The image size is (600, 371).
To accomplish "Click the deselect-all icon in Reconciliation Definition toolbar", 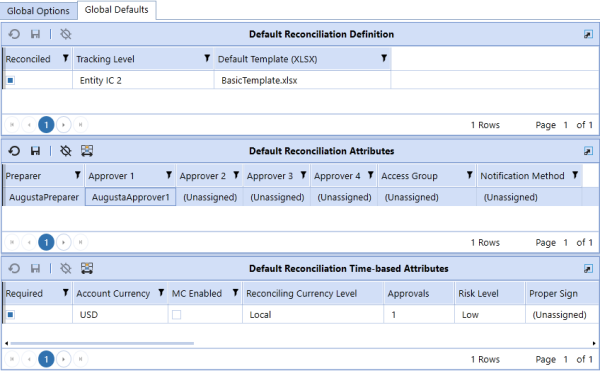I will pos(66,34).
